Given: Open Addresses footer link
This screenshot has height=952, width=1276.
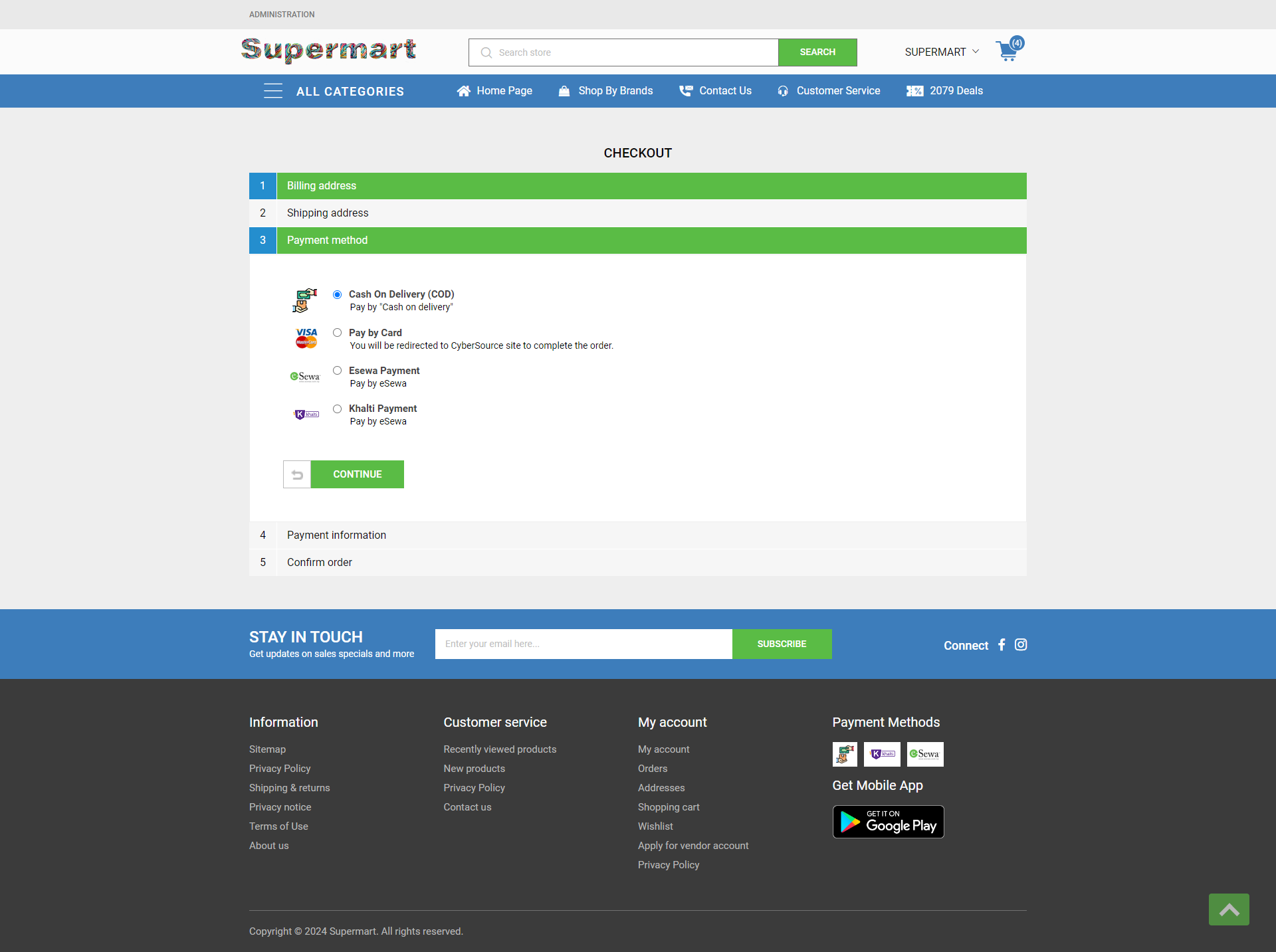Looking at the screenshot, I should [661, 788].
